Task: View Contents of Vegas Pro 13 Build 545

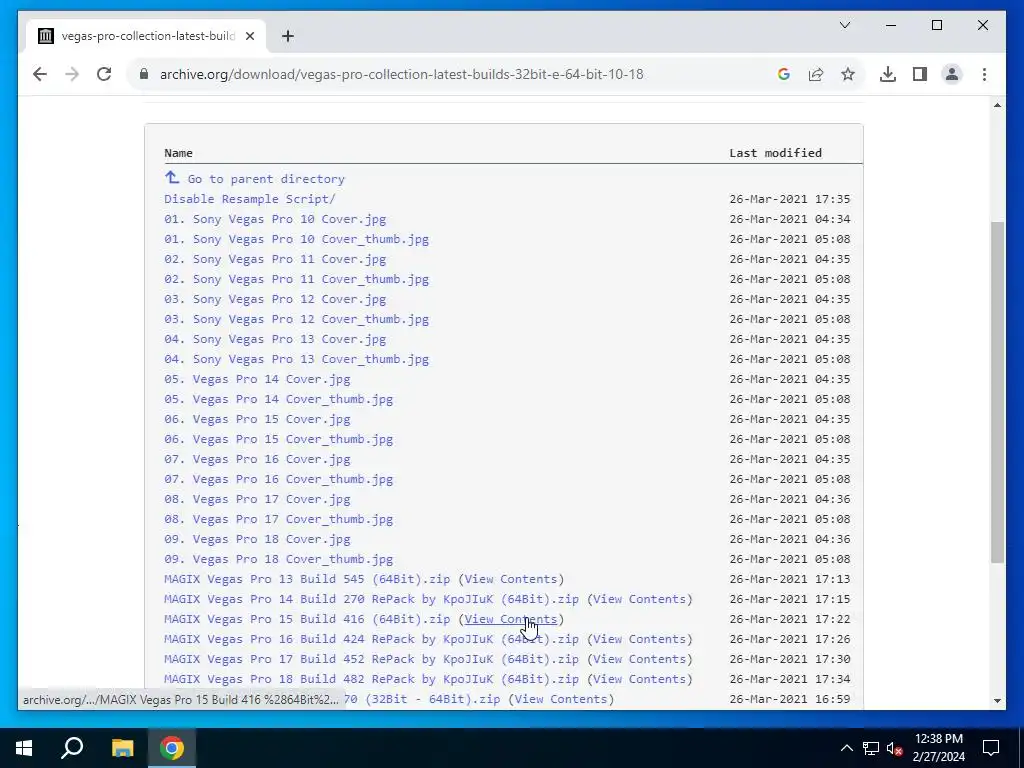Action: tap(511, 579)
